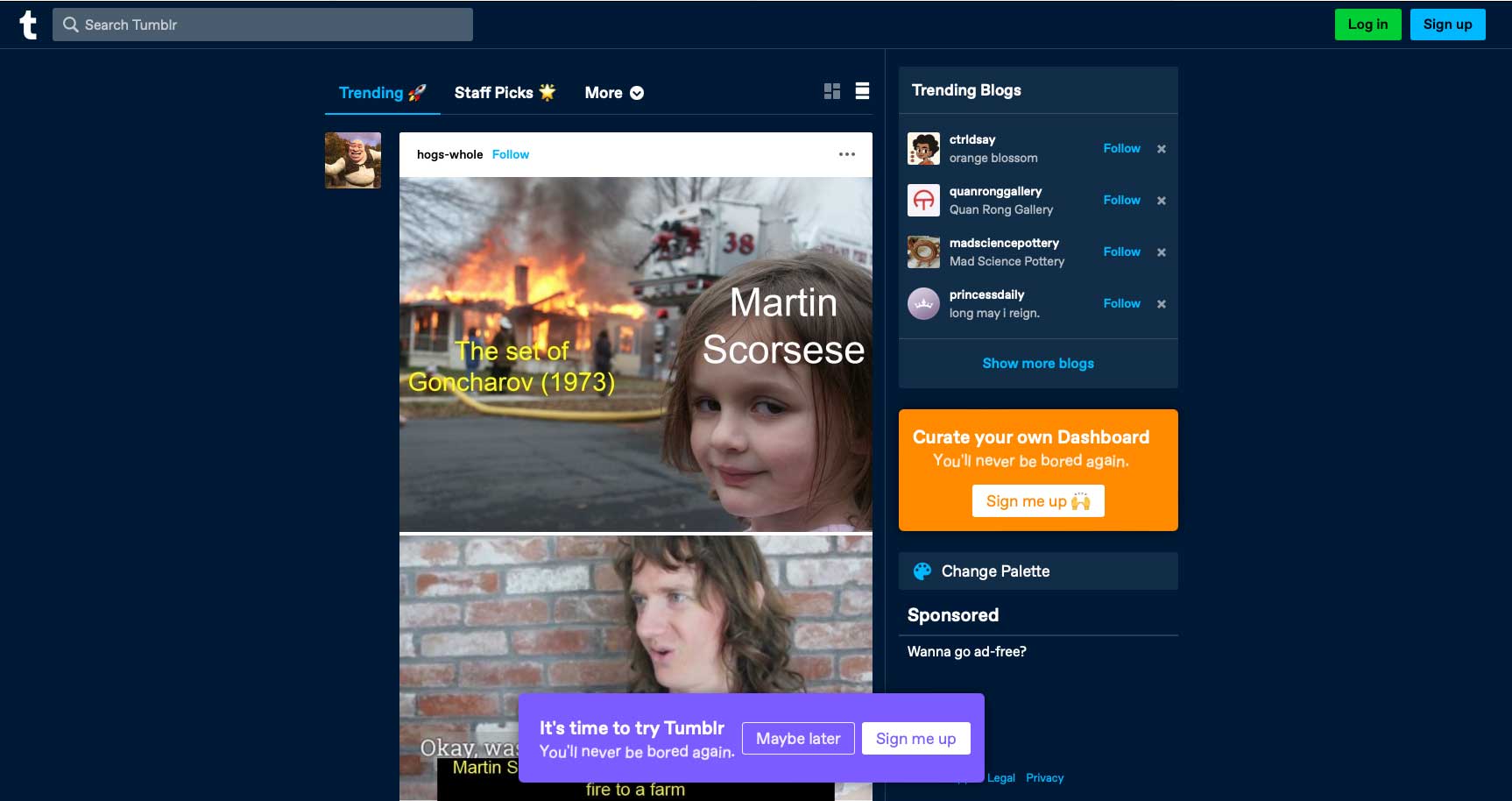Open the hogs-whole Shrek avatar thumbnail

(x=353, y=160)
